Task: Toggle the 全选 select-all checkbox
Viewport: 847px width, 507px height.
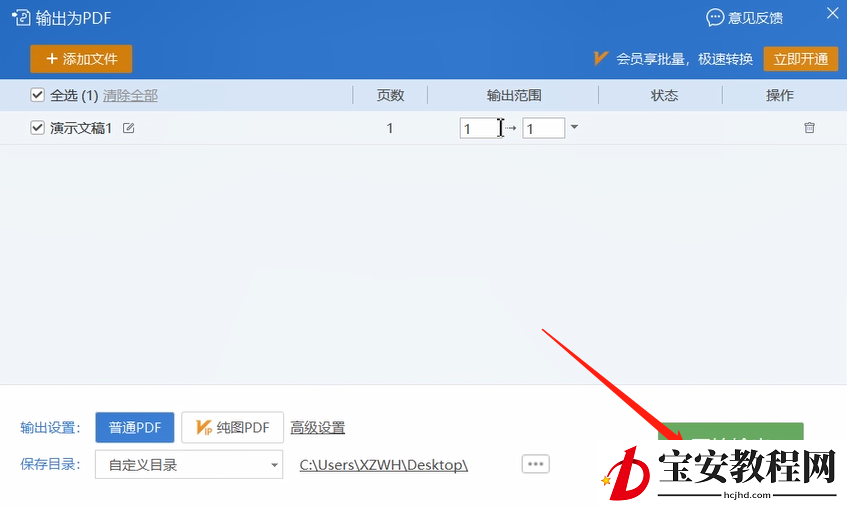Action: pyautogui.click(x=37, y=95)
